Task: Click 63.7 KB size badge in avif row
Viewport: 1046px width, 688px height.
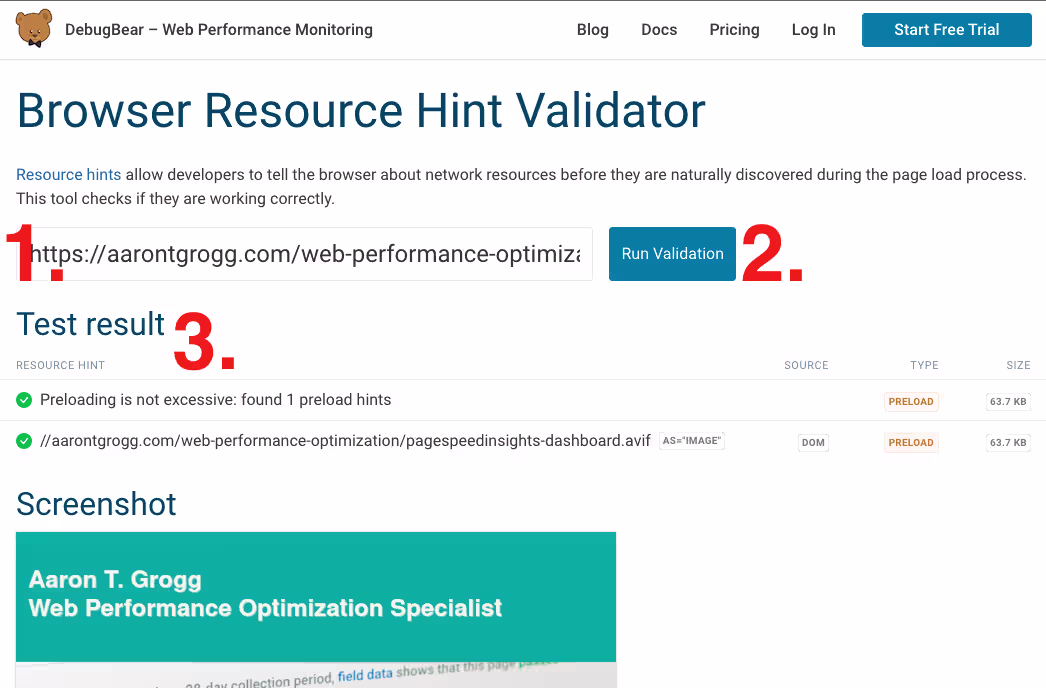Action: (1008, 442)
